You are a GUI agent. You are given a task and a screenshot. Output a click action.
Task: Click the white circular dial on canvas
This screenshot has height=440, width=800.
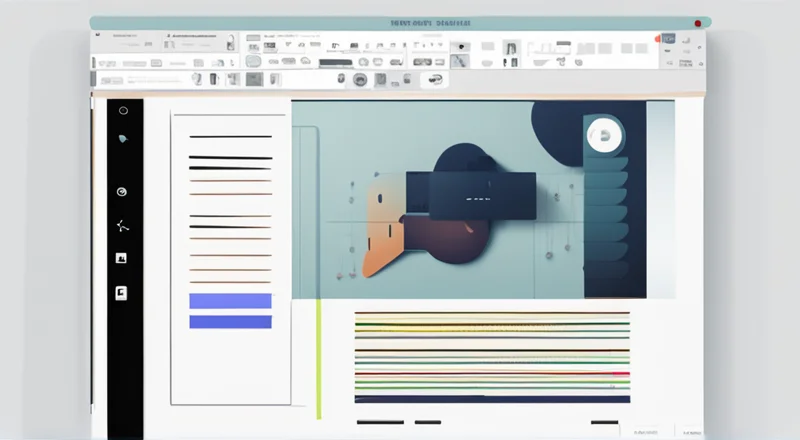604,136
